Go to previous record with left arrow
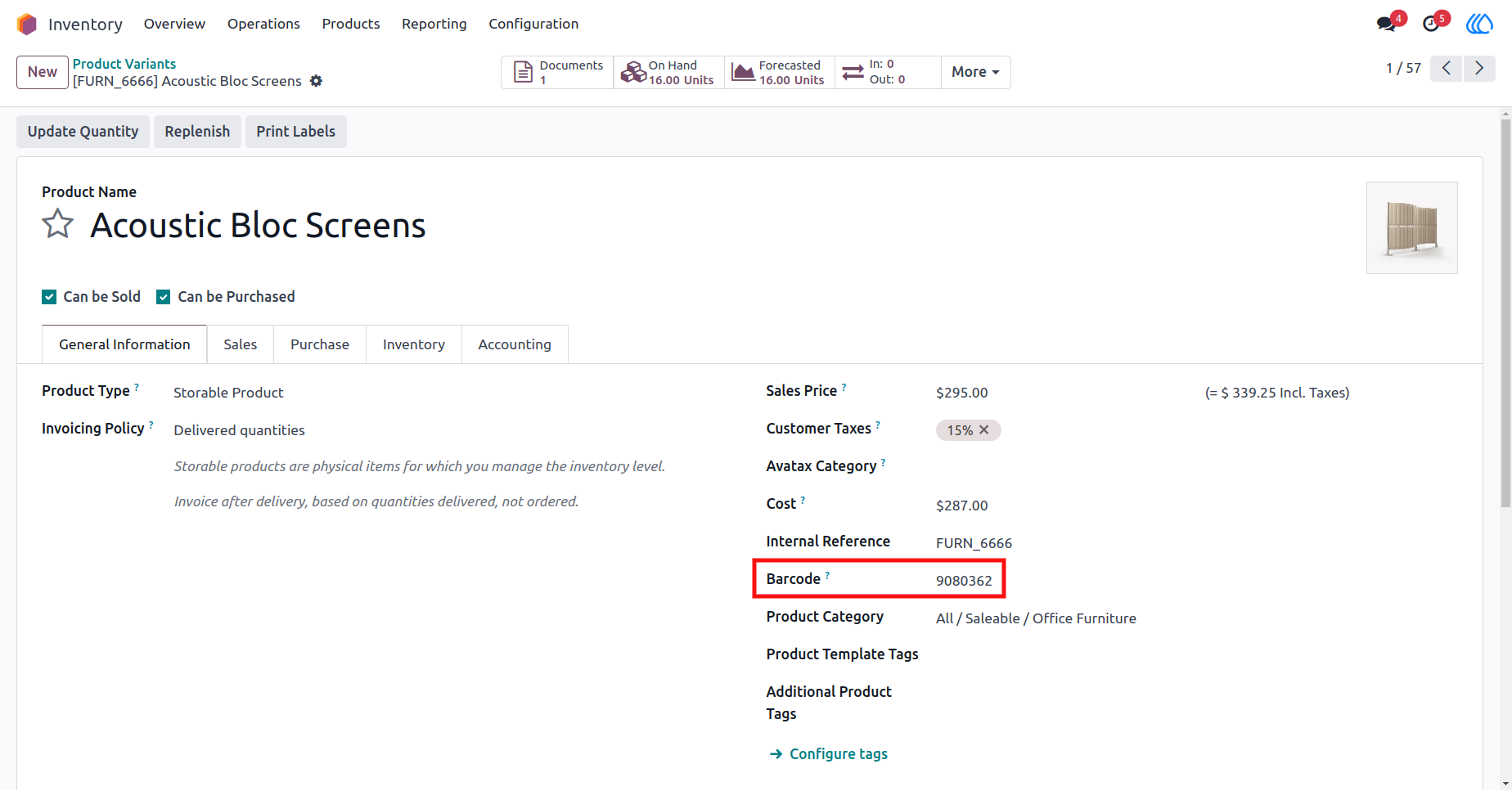Image resolution: width=1512 pixels, height=791 pixels. click(x=1447, y=68)
